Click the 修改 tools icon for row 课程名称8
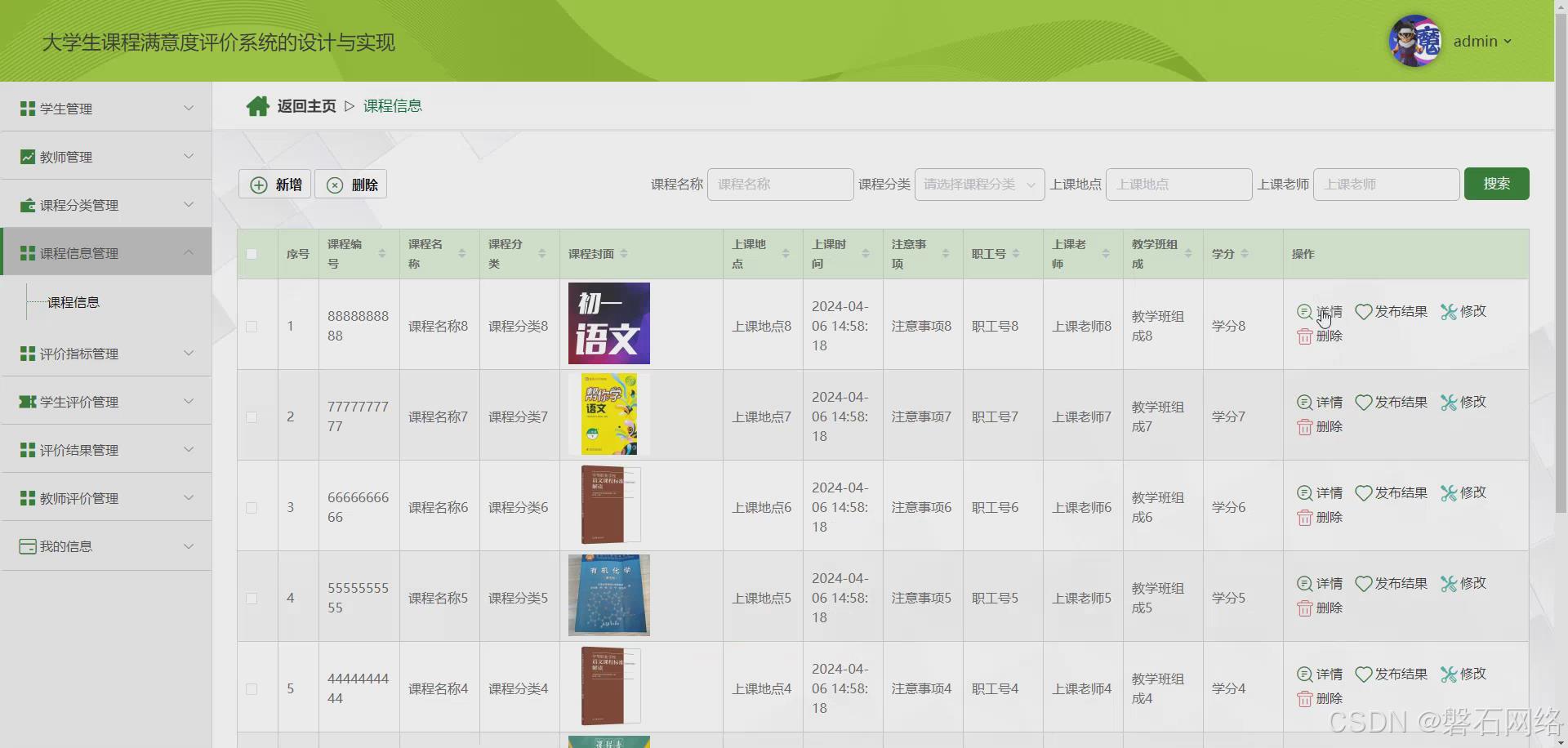This screenshot has width=1568, height=748. tap(1449, 312)
